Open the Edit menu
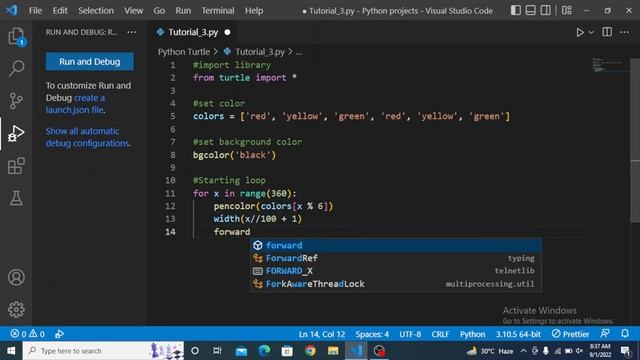640x360 pixels. coord(60,11)
